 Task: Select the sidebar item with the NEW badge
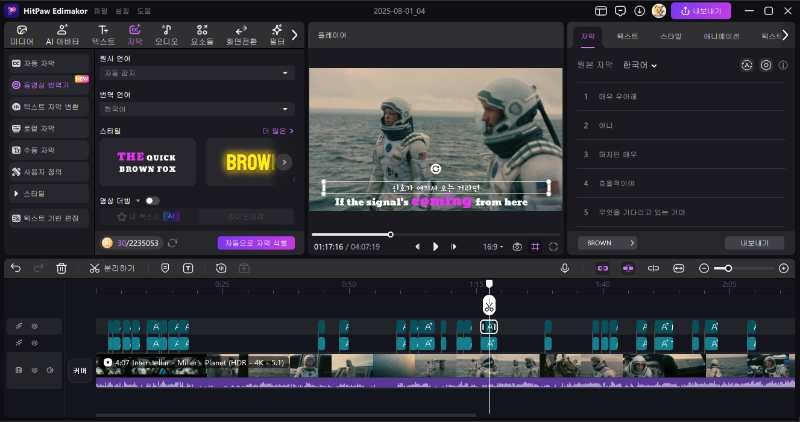point(49,85)
